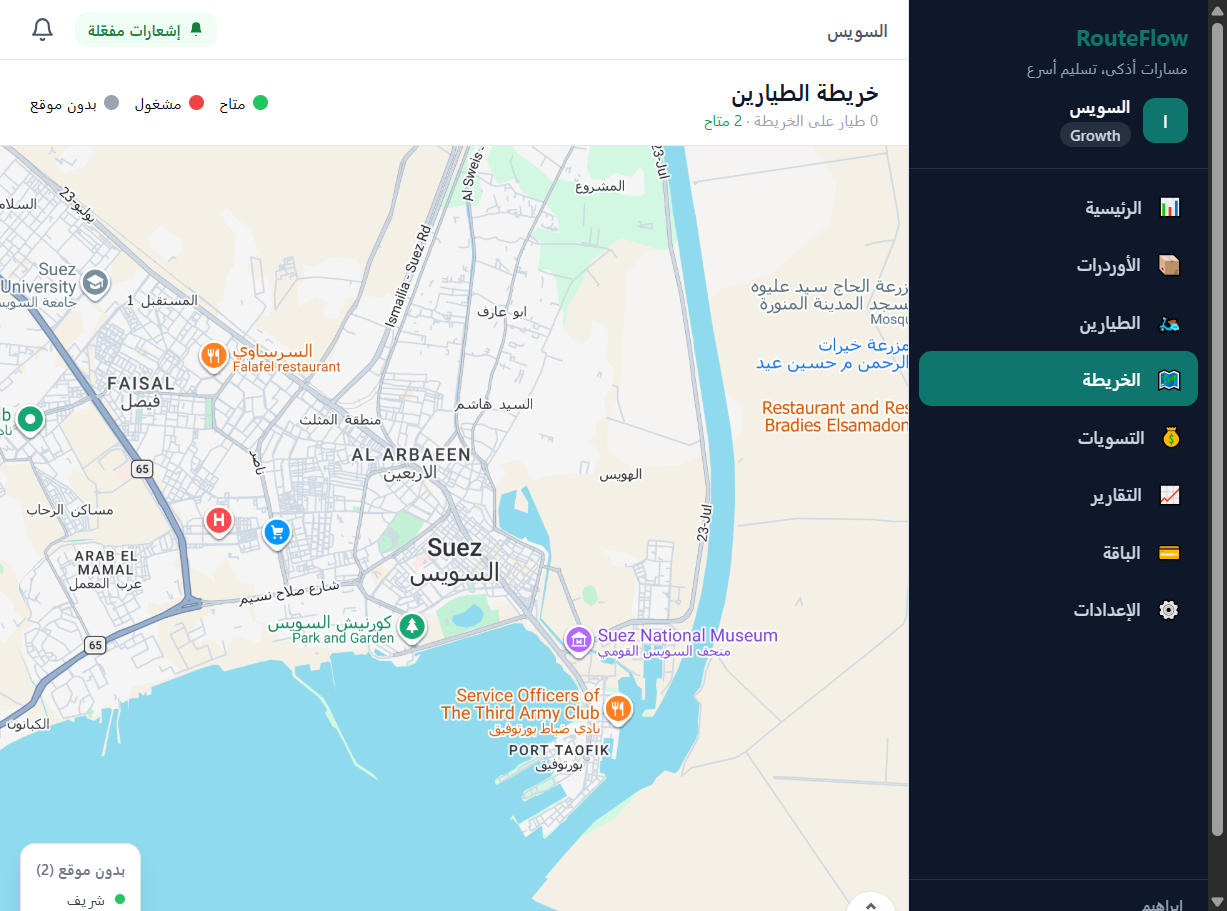Select الخريطة map menu item
The height and width of the screenshot is (911, 1227).
(x=1058, y=379)
